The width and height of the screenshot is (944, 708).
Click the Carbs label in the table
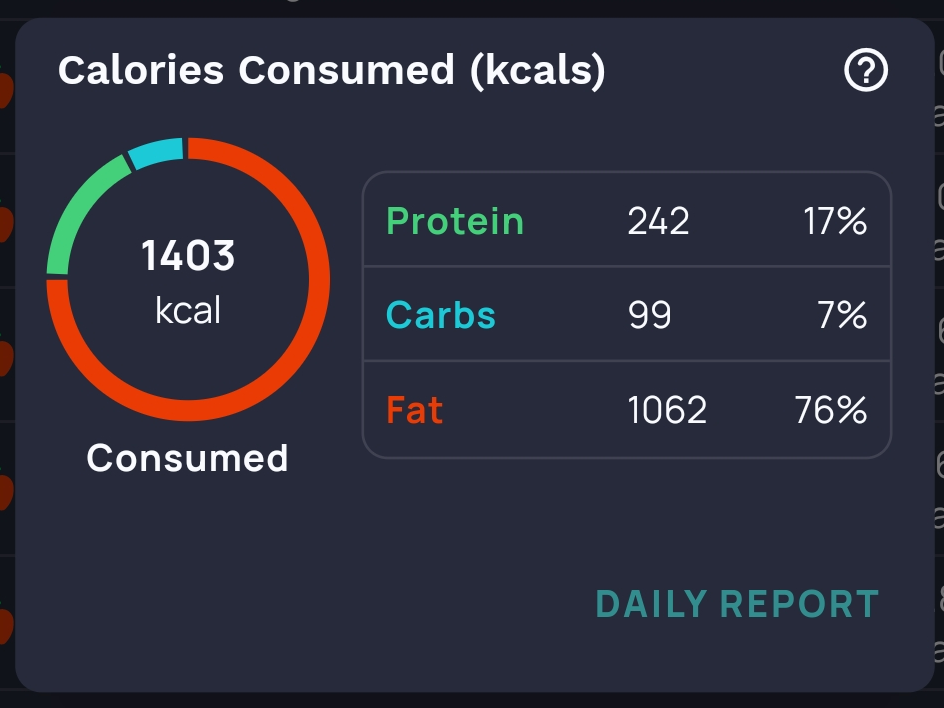pyautogui.click(x=441, y=315)
